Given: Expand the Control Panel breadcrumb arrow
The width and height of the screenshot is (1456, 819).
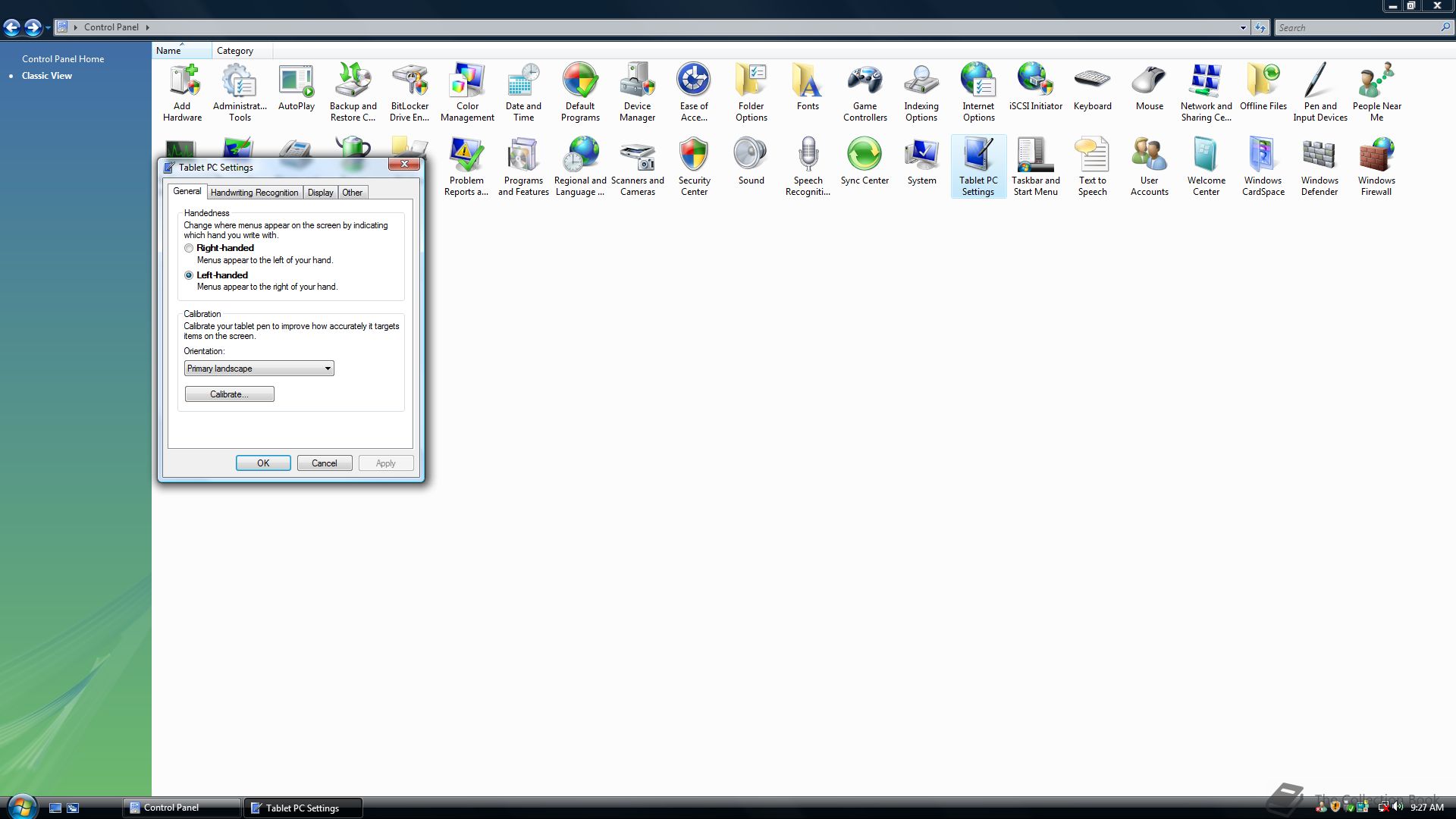Looking at the screenshot, I should pos(148,27).
